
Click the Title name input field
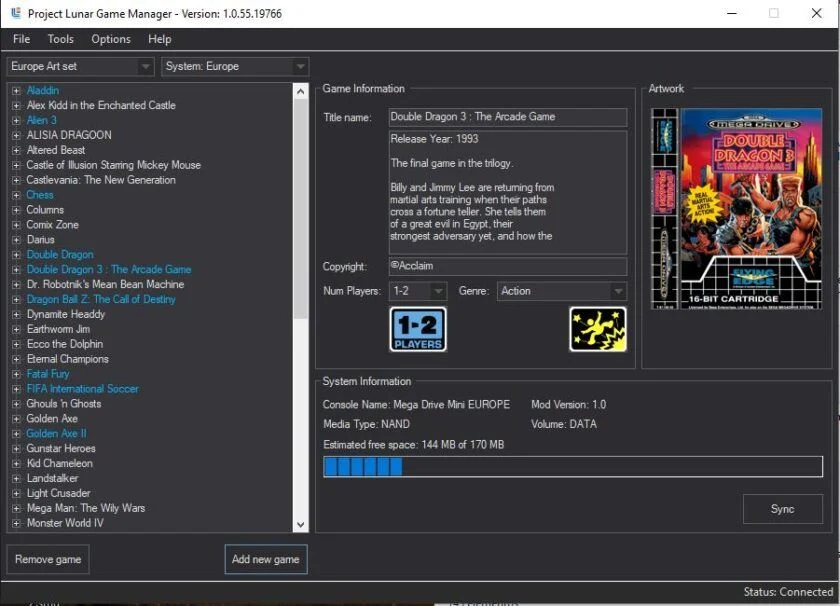pyautogui.click(x=508, y=117)
